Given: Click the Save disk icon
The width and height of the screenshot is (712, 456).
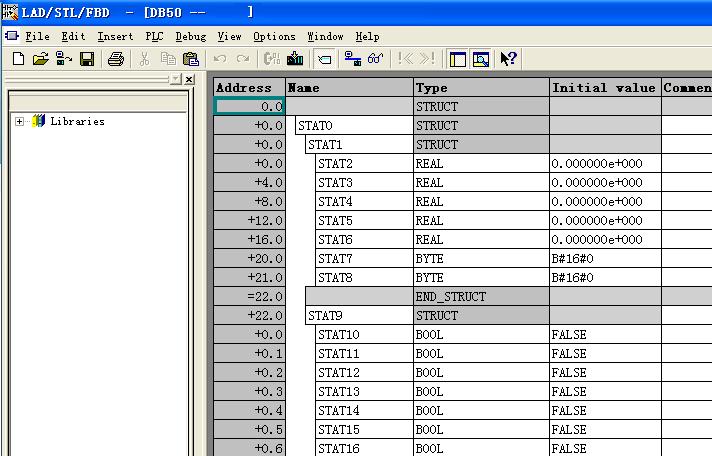Looking at the screenshot, I should pos(87,59).
